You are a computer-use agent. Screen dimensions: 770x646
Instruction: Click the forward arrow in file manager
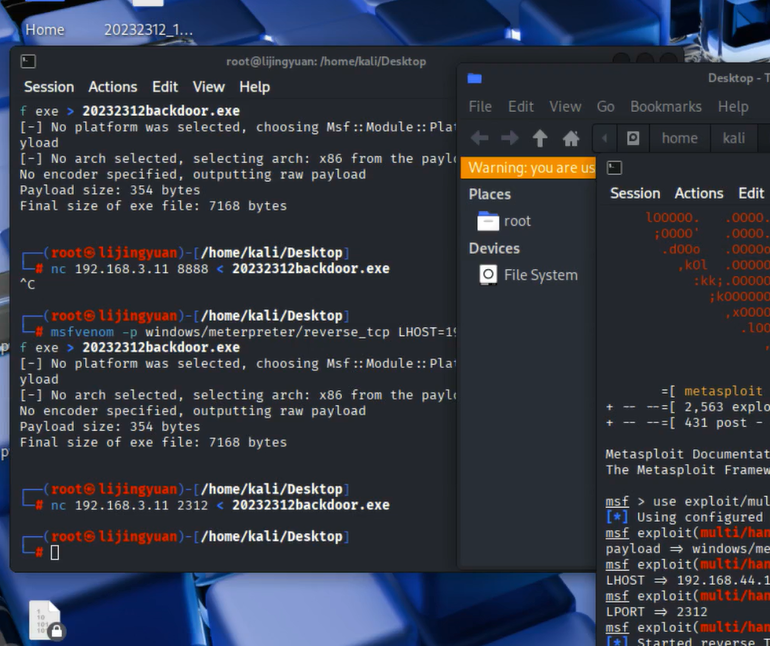tap(510, 138)
